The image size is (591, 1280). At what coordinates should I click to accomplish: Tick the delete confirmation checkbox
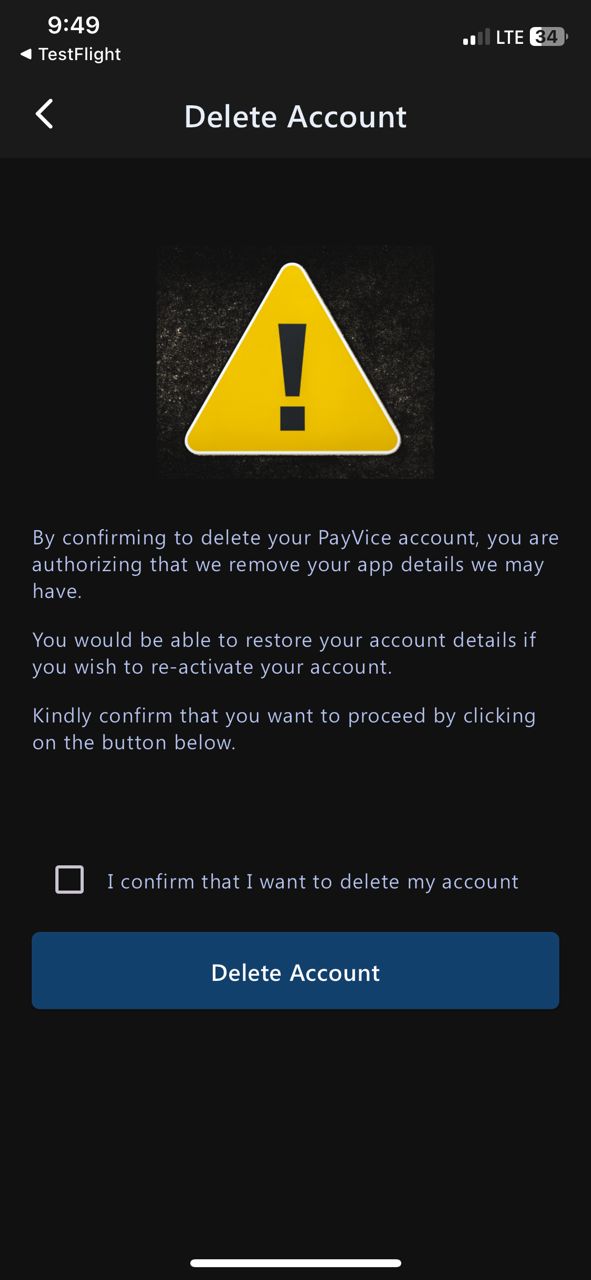point(69,880)
